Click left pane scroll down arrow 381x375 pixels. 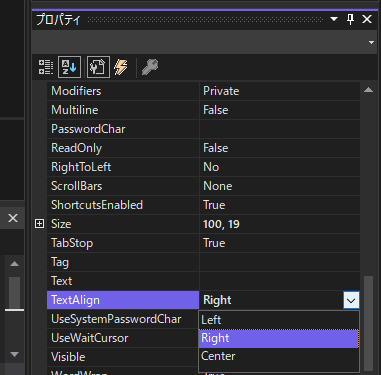[14, 354]
